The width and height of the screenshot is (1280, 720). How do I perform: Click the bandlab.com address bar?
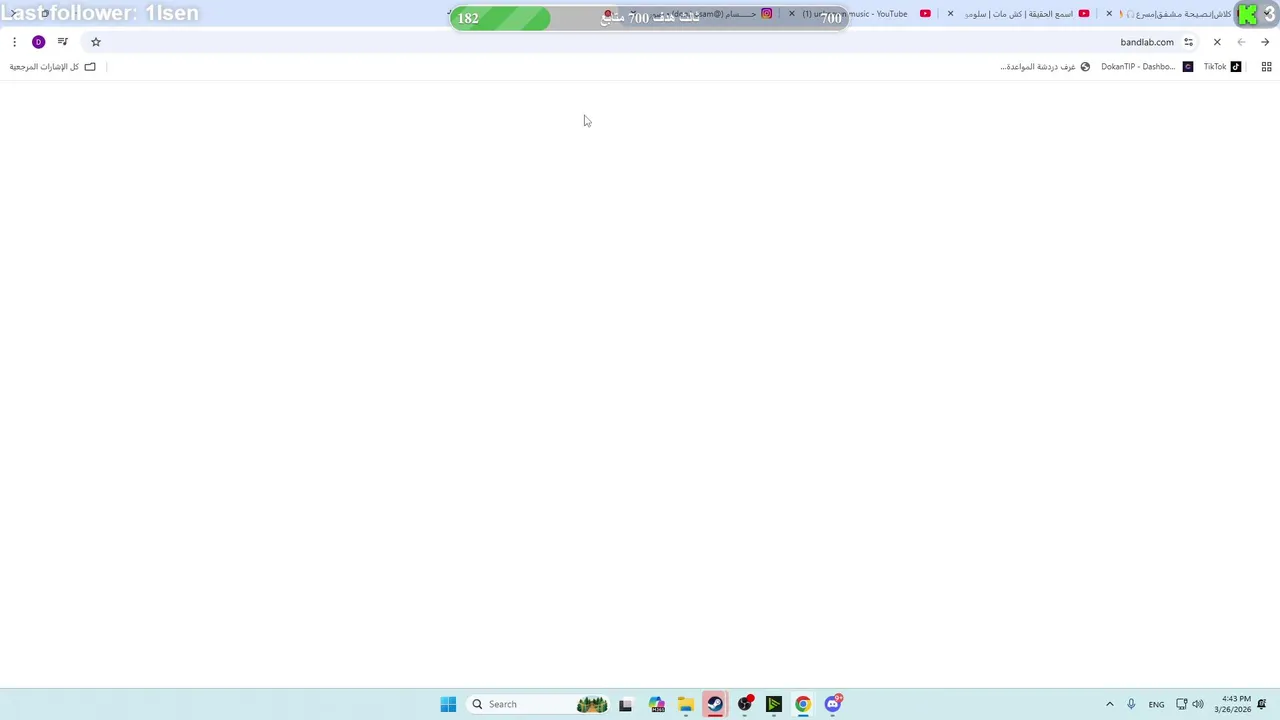point(640,42)
